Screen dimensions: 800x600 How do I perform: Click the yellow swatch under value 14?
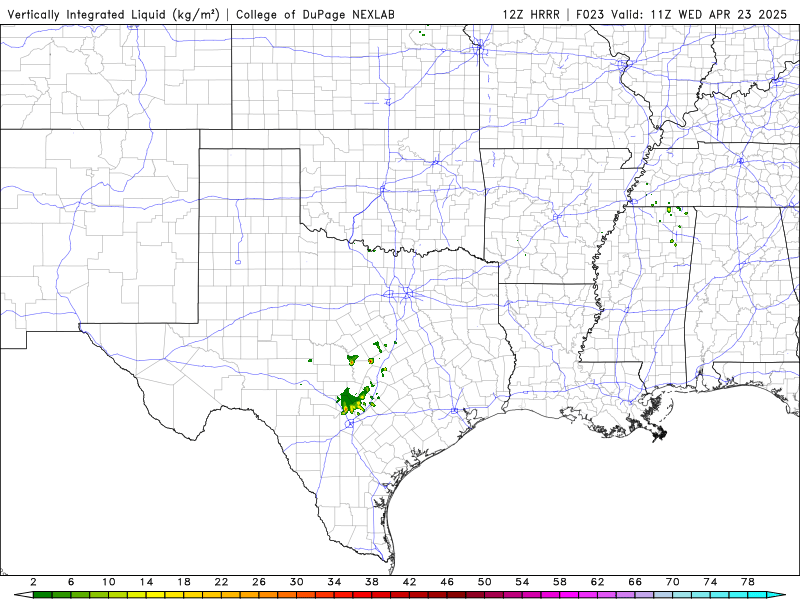(156, 595)
